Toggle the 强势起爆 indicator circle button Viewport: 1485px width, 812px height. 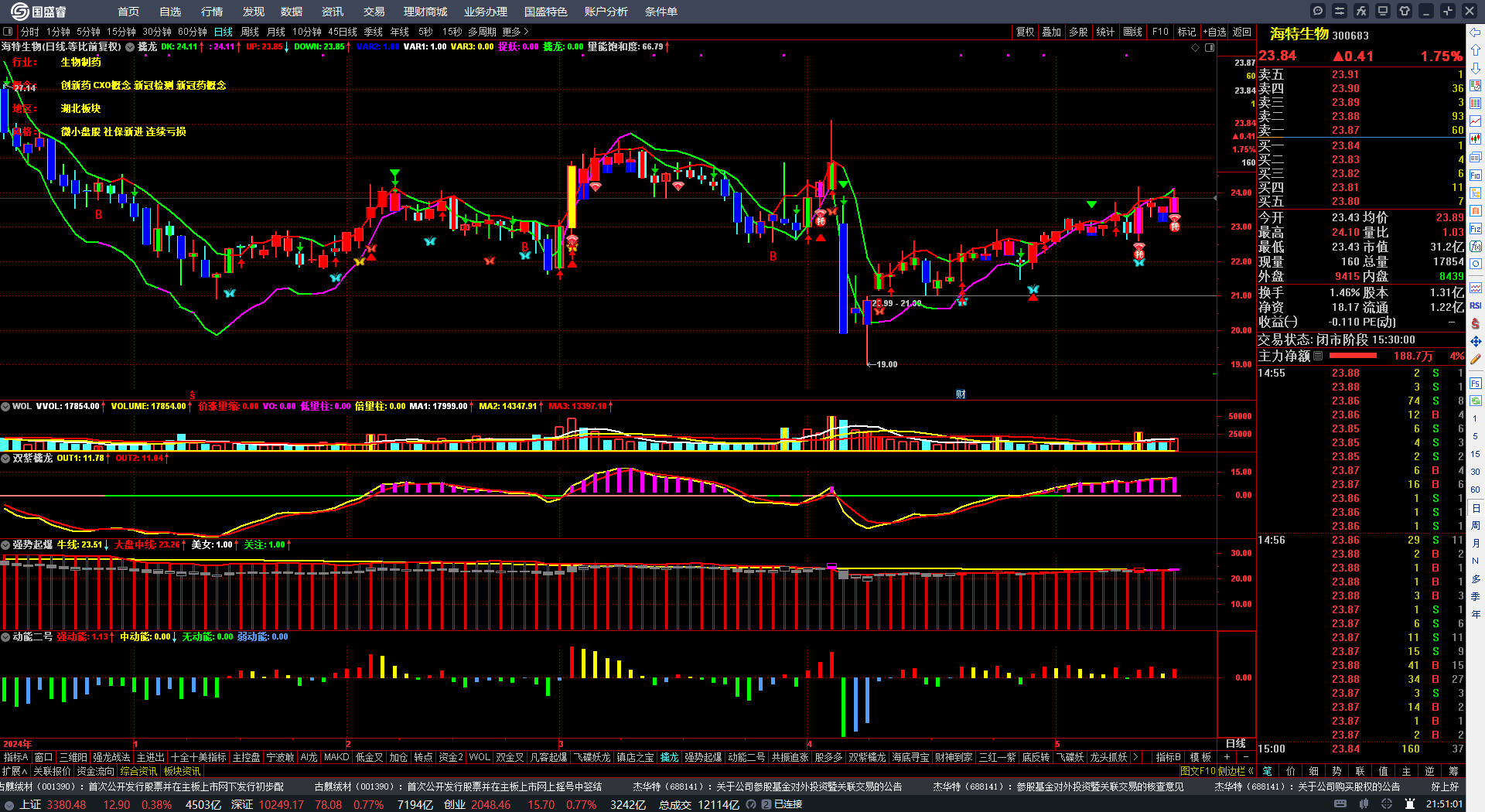(5, 544)
